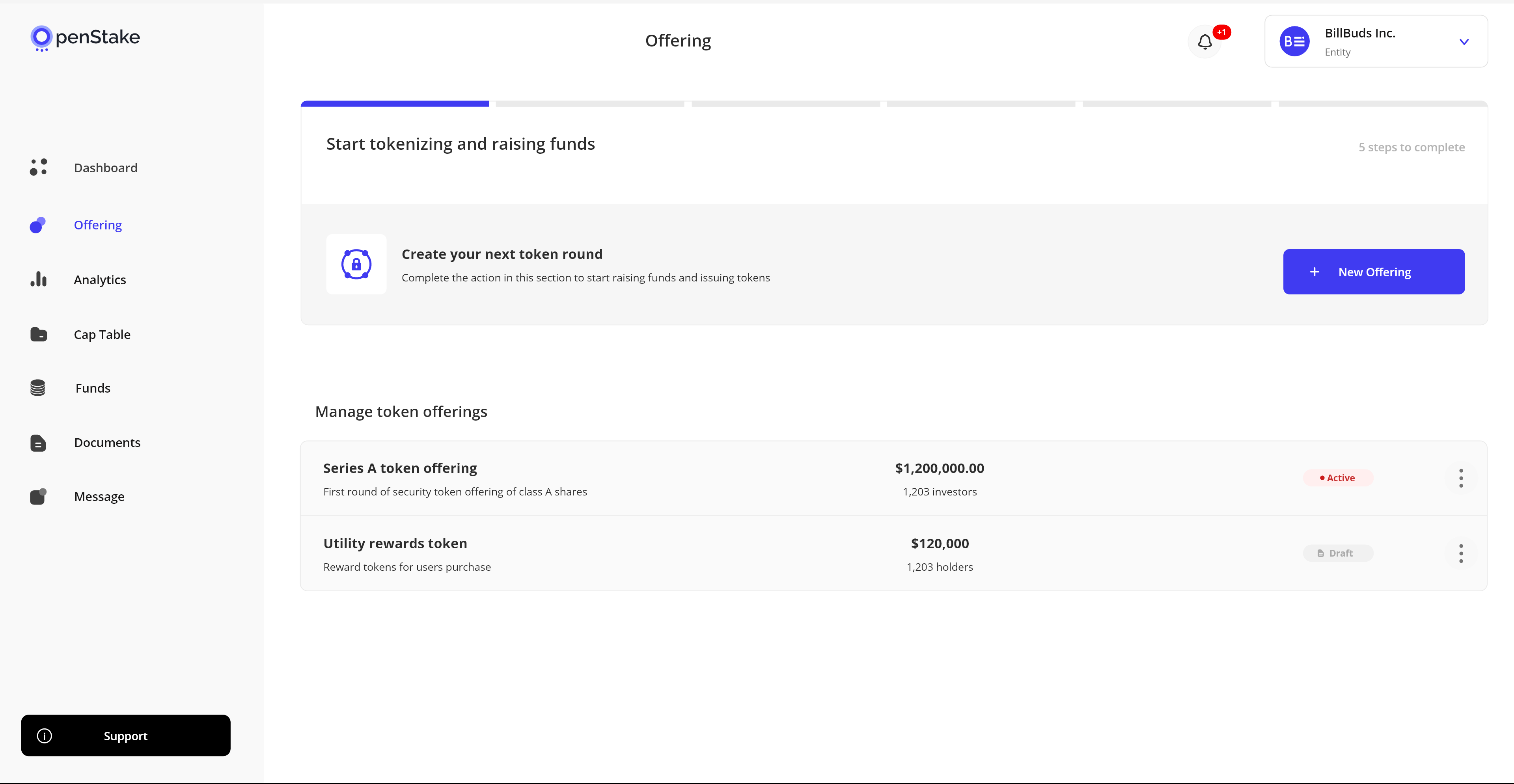Open the Offering menu item

pos(97,225)
